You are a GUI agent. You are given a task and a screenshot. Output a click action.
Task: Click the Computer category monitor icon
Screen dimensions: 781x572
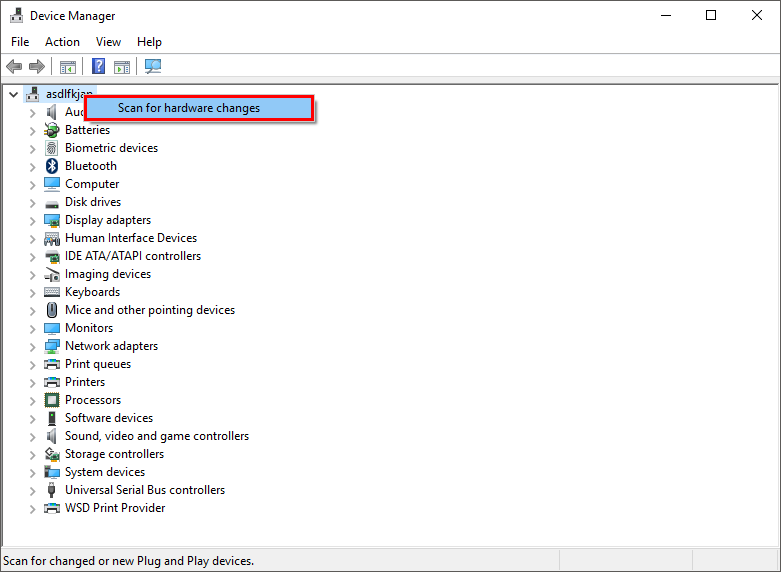tap(52, 184)
